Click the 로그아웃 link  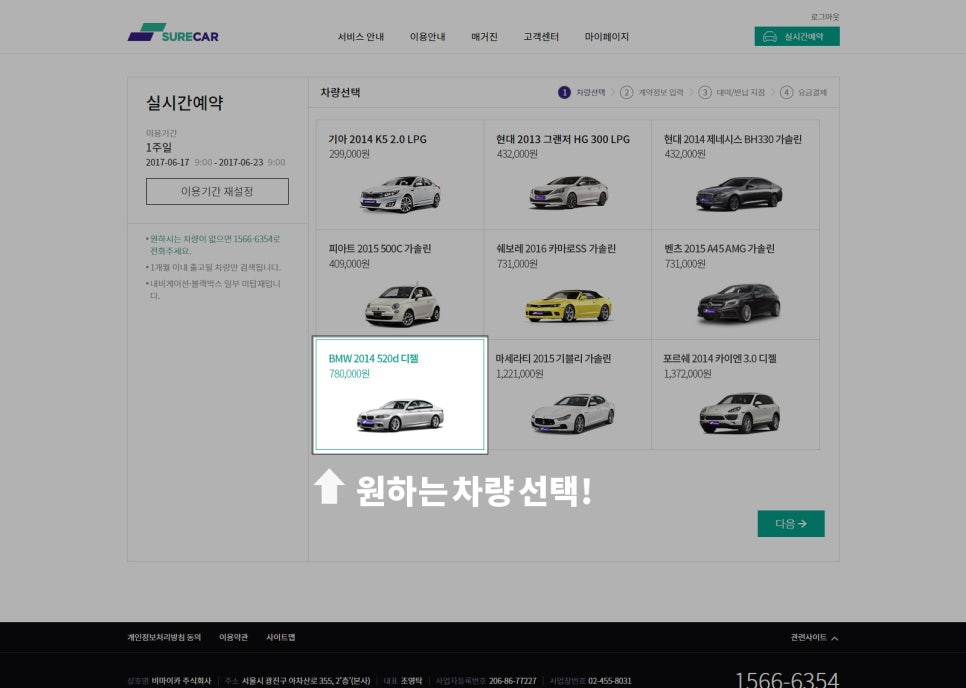pos(824,17)
